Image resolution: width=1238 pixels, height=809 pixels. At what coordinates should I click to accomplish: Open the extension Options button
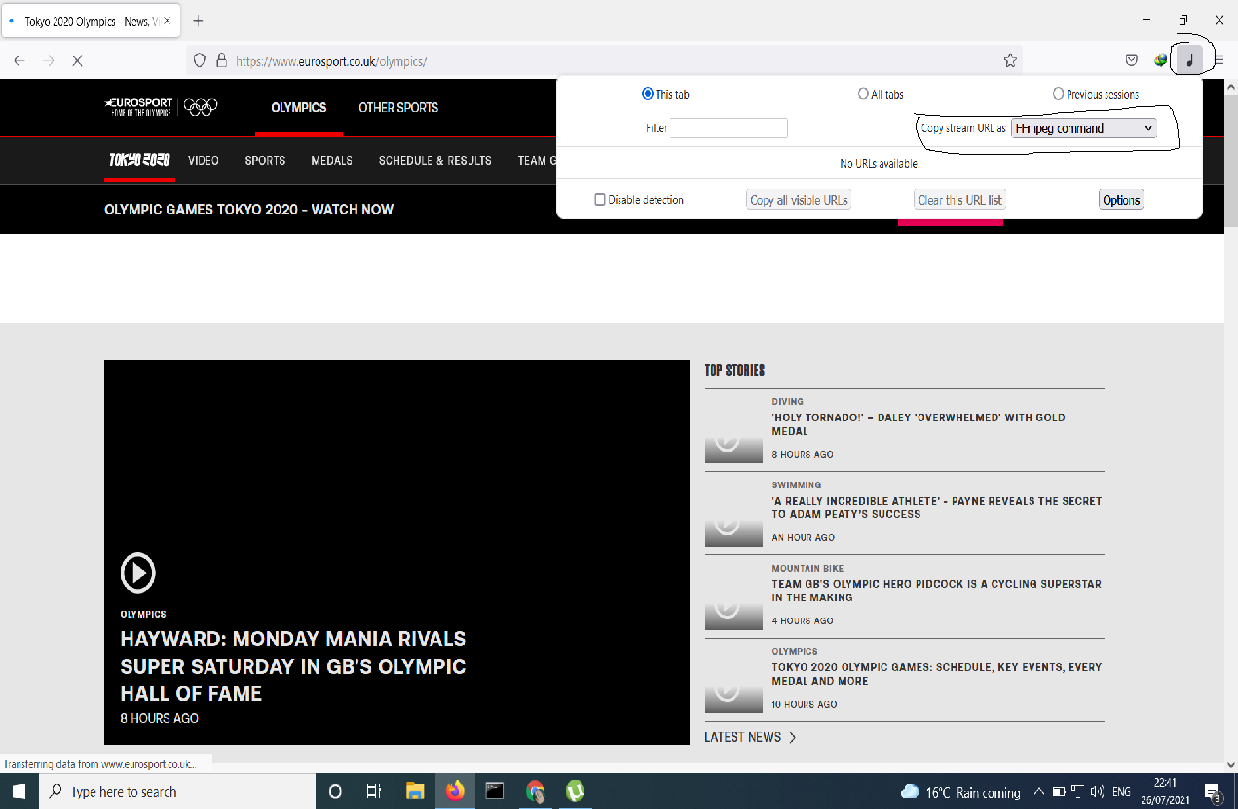(1121, 200)
